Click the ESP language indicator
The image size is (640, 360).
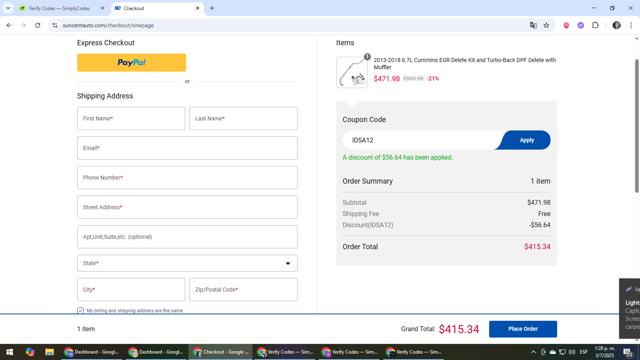[x=584, y=352]
